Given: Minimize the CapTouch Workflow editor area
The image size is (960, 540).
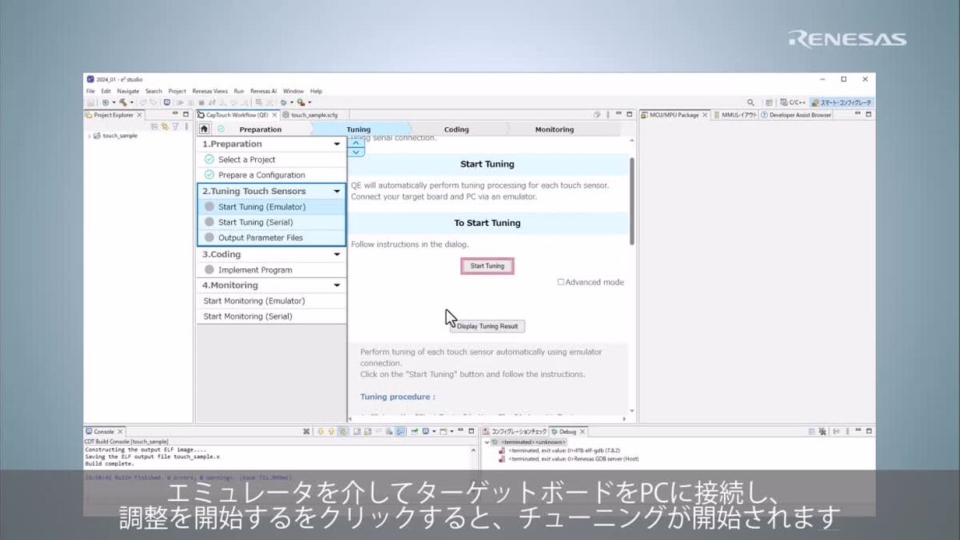Looking at the screenshot, I should pos(618,114).
